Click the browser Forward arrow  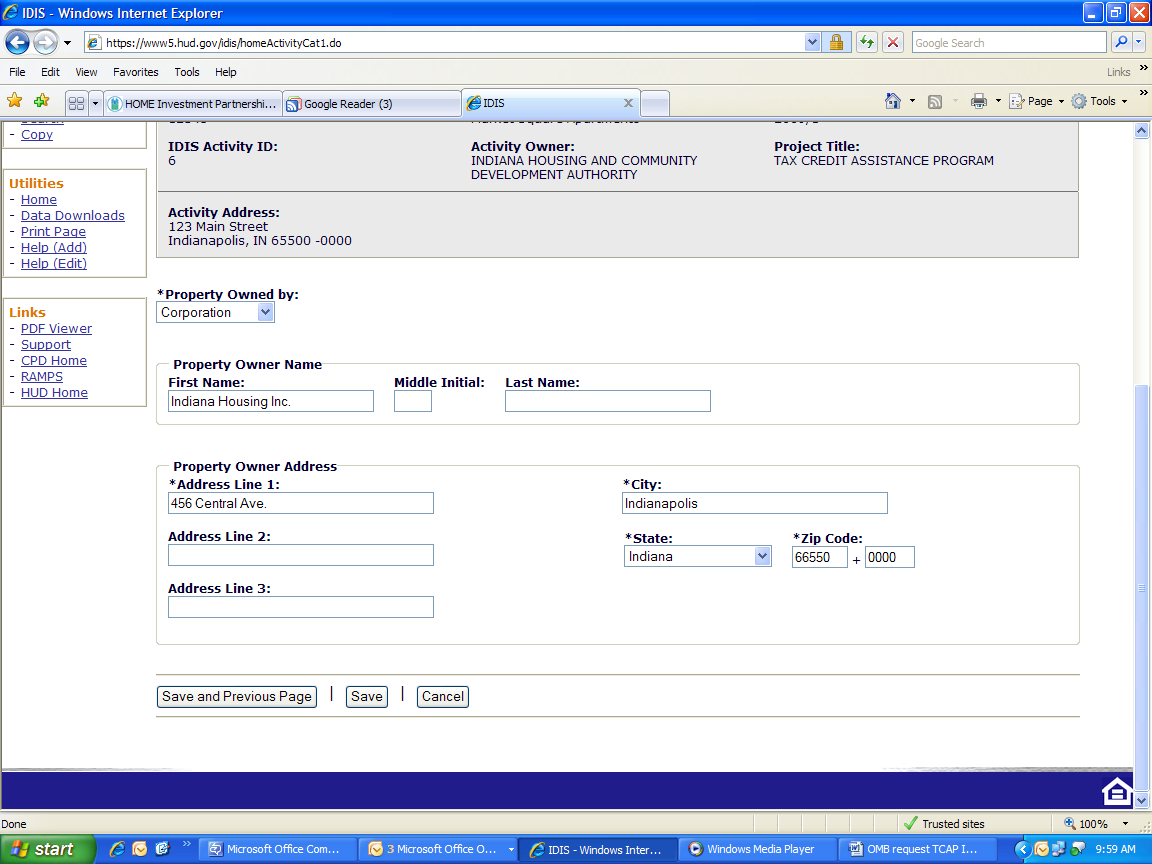click(46, 43)
